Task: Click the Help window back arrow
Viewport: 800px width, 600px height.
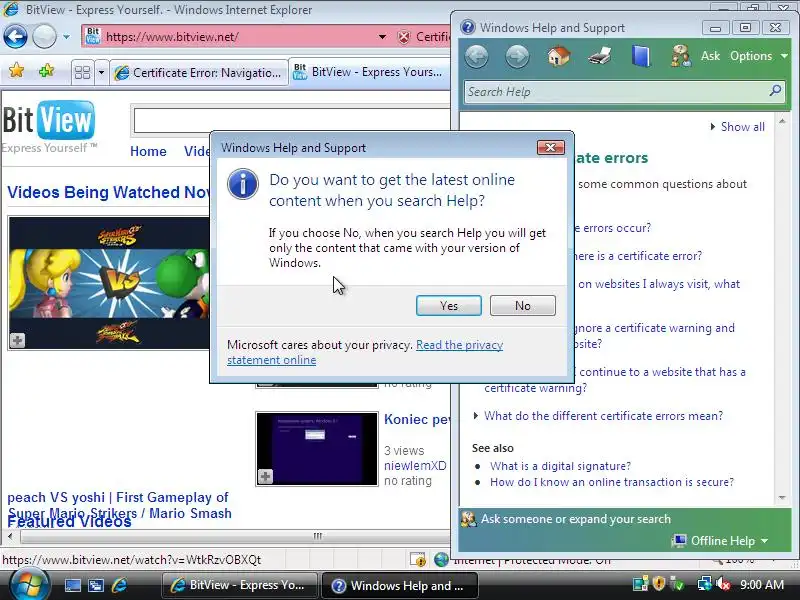Action: point(477,56)
